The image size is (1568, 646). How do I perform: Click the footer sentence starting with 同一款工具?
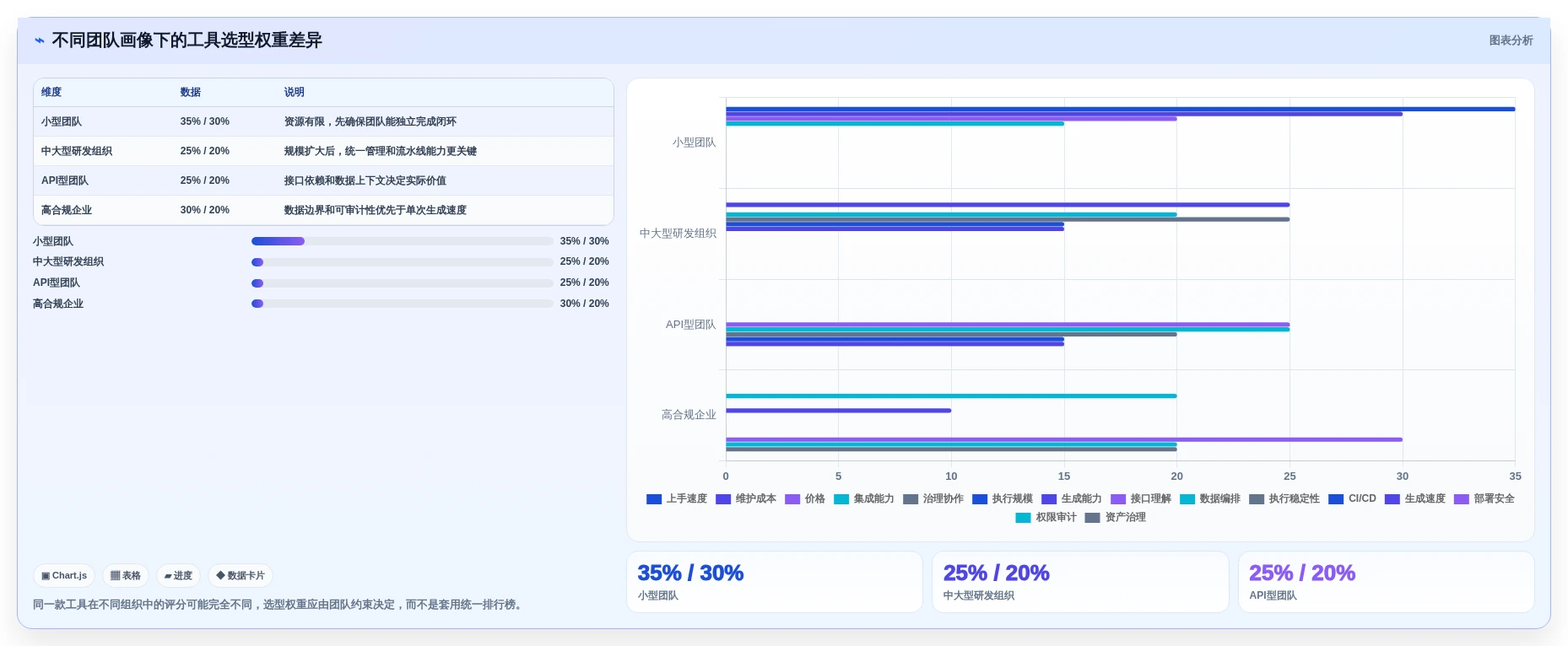pyautogui.click(x=278, y=605)
